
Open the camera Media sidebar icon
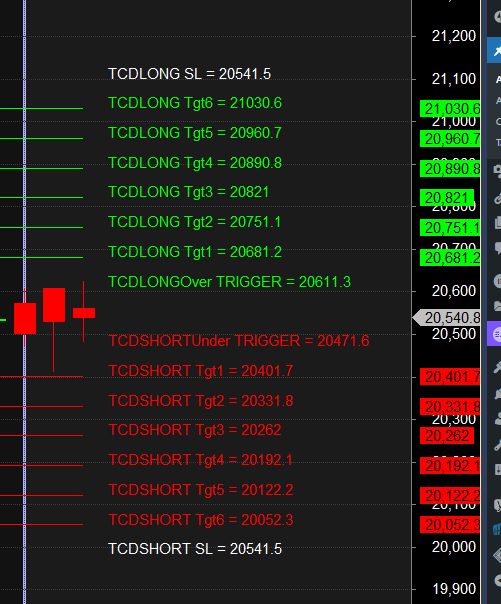point(497,170)
